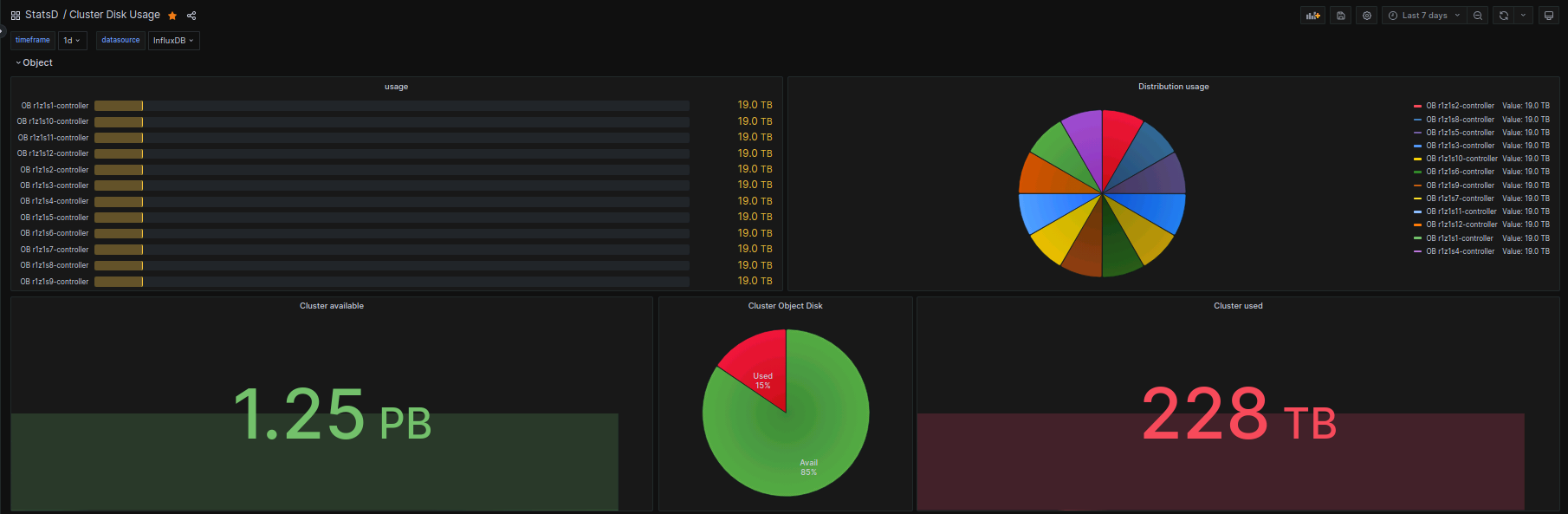Click the OB r1z1s12-controller label in usage panel
The image size is (1568, 514).
[53, 153]
